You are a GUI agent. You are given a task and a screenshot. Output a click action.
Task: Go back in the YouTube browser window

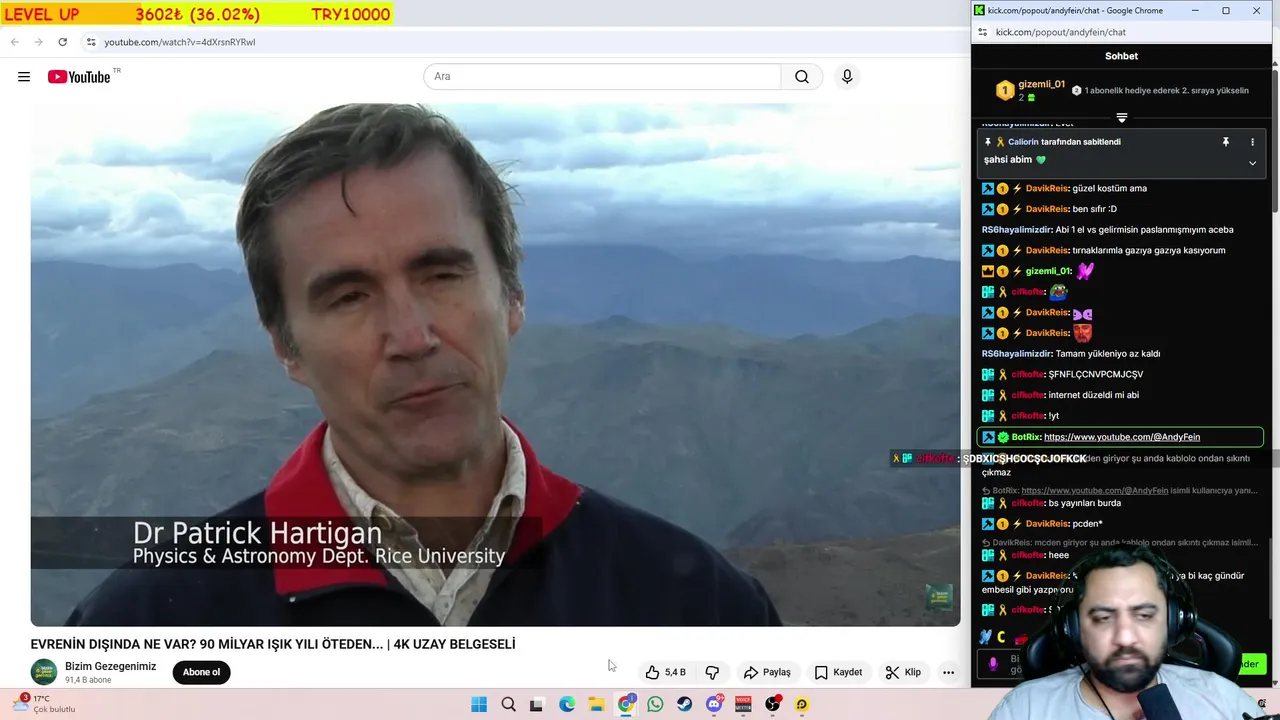(x=15, y=42)
